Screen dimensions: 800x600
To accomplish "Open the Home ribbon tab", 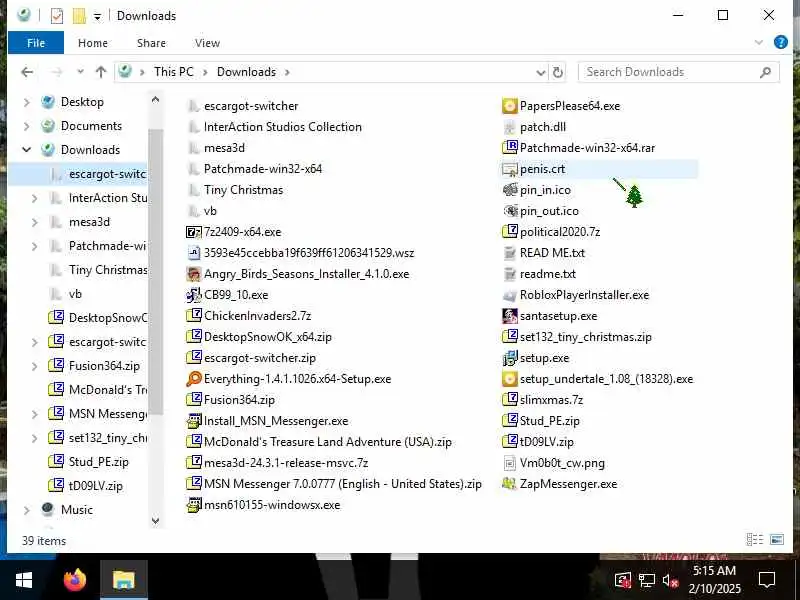I will (92, 43).
